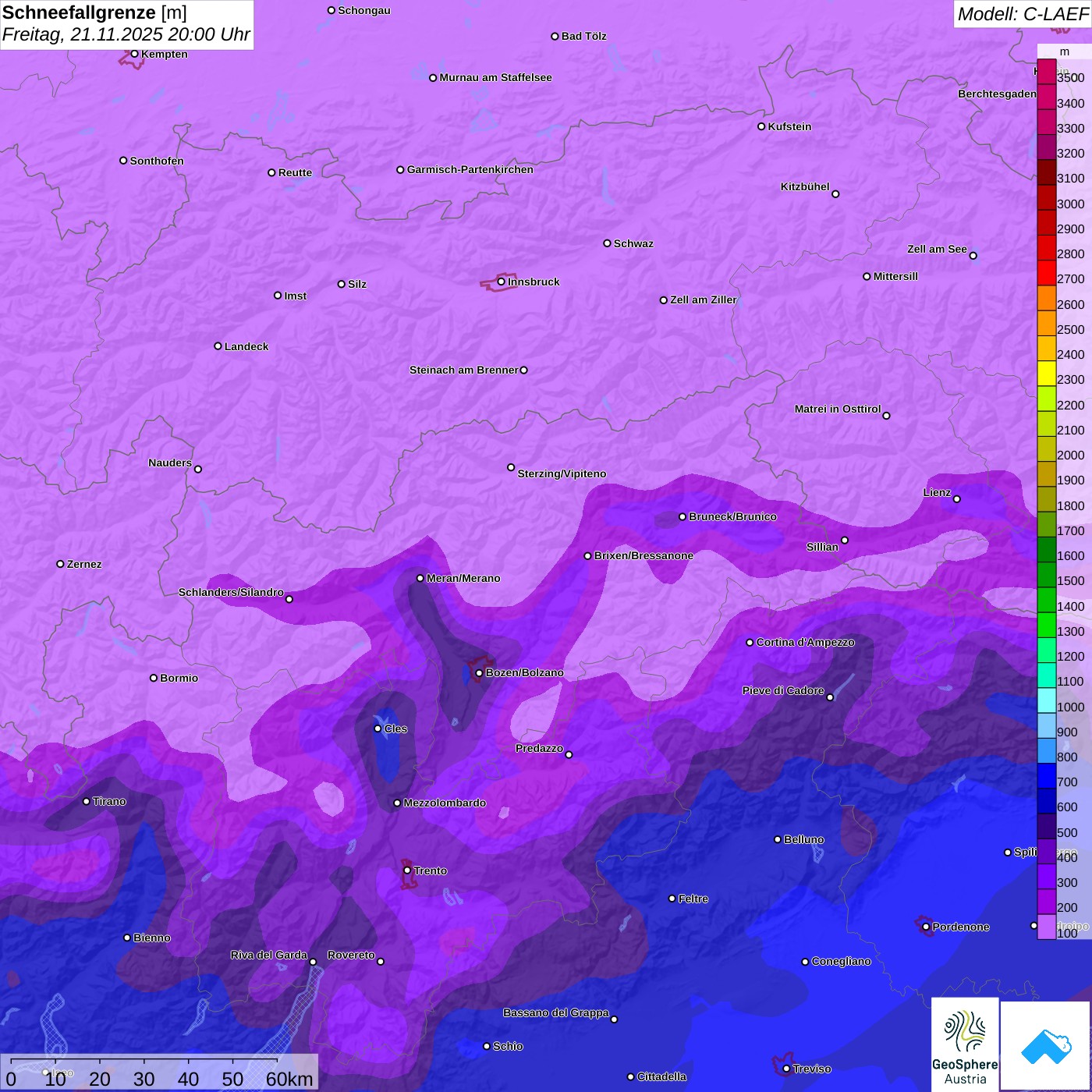Click the Mezzolombardo label
This screenshot has width=1092, height=1092.
(x=445, y=803)
